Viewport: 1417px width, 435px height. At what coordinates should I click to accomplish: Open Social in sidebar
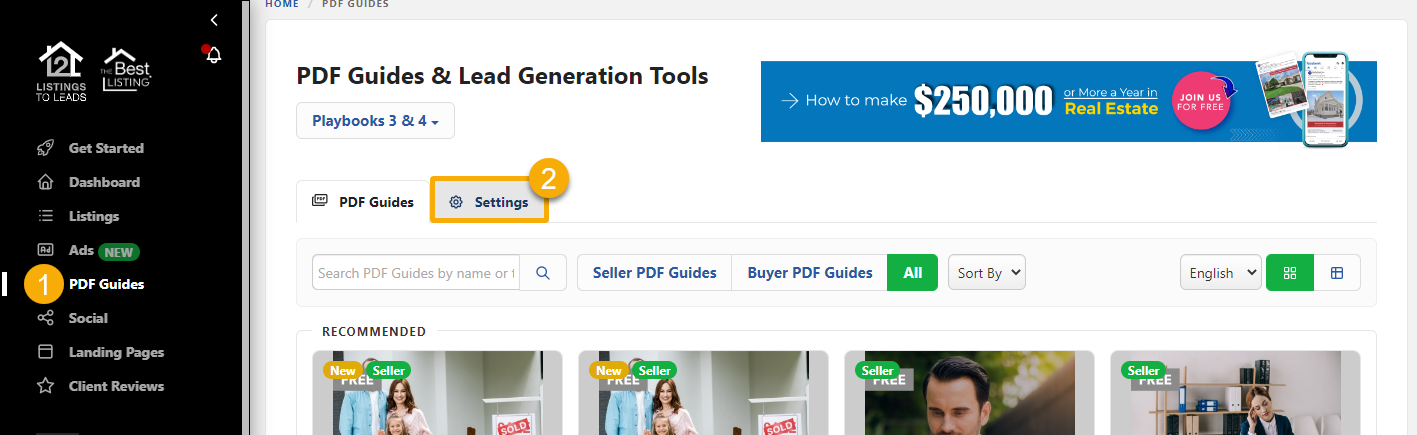tap(88, 318)
